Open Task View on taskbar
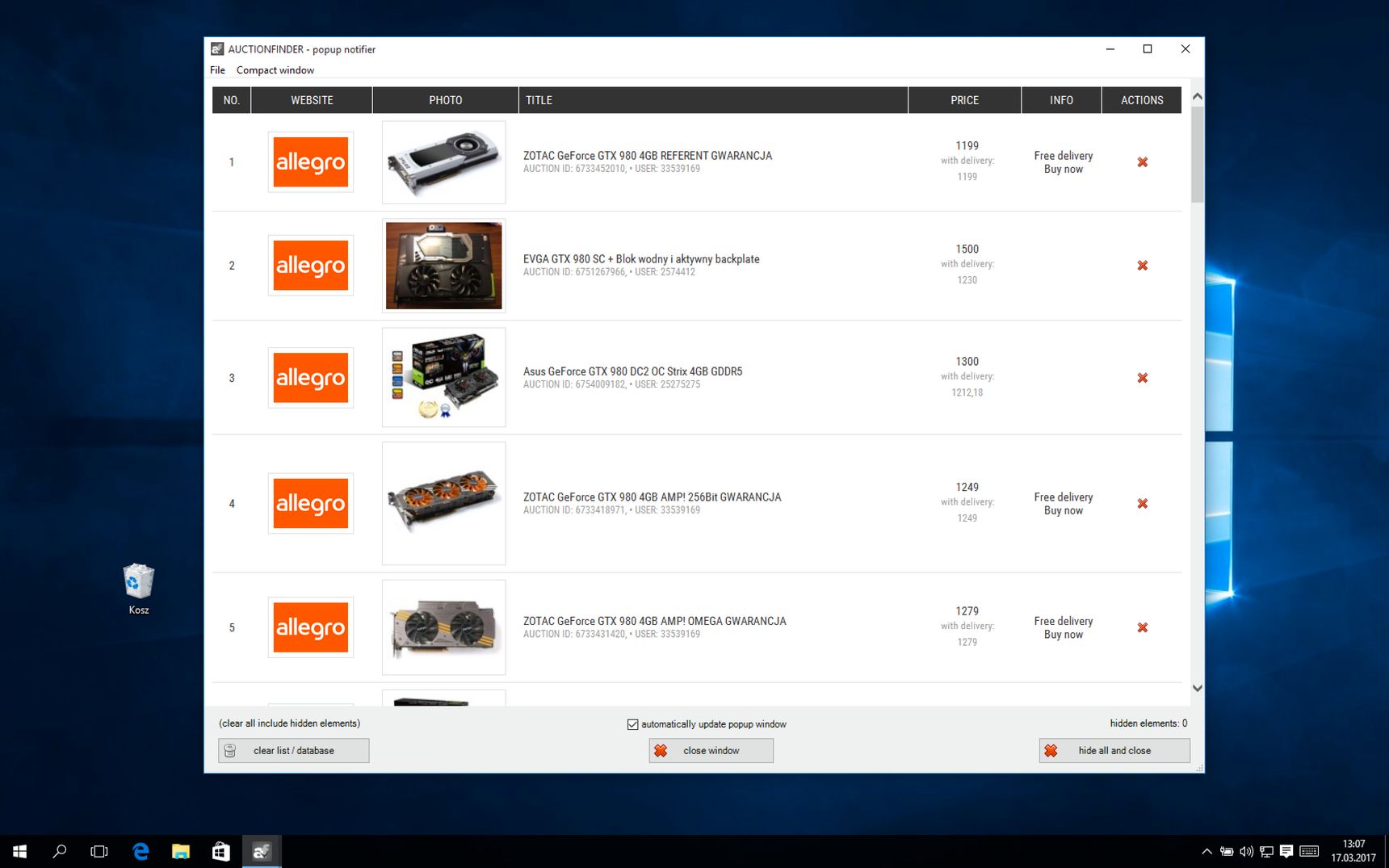Image resolution: width=1389 pixels, height=868 pixels. click(99, 851)
